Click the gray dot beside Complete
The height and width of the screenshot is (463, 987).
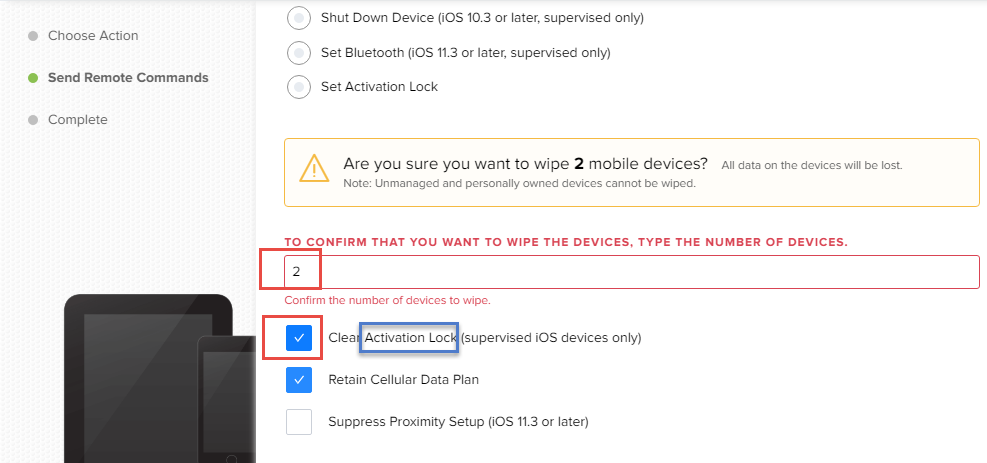33,120
